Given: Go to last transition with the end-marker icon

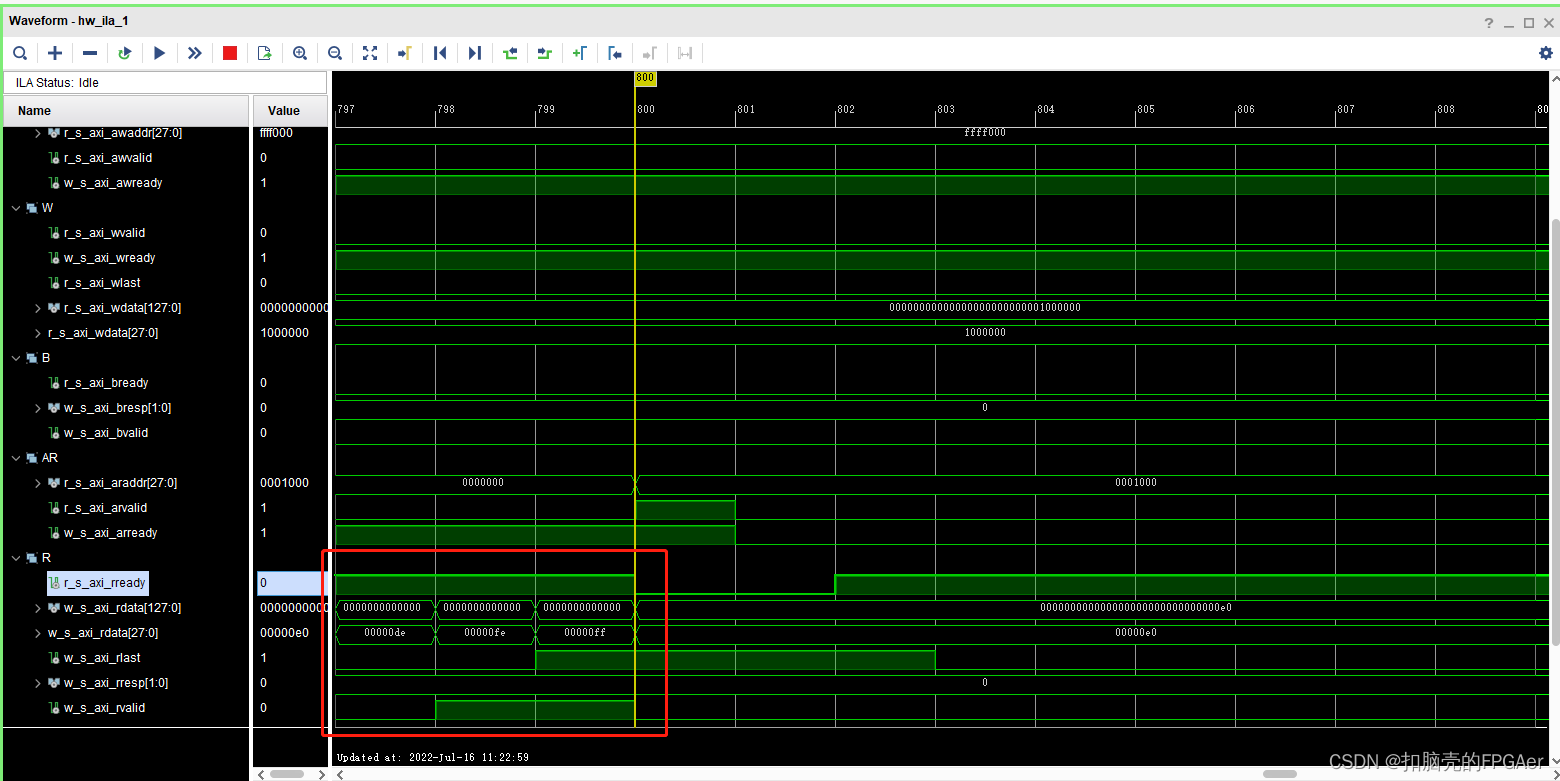Looking at the screenshot, I should tap(475, 53).
